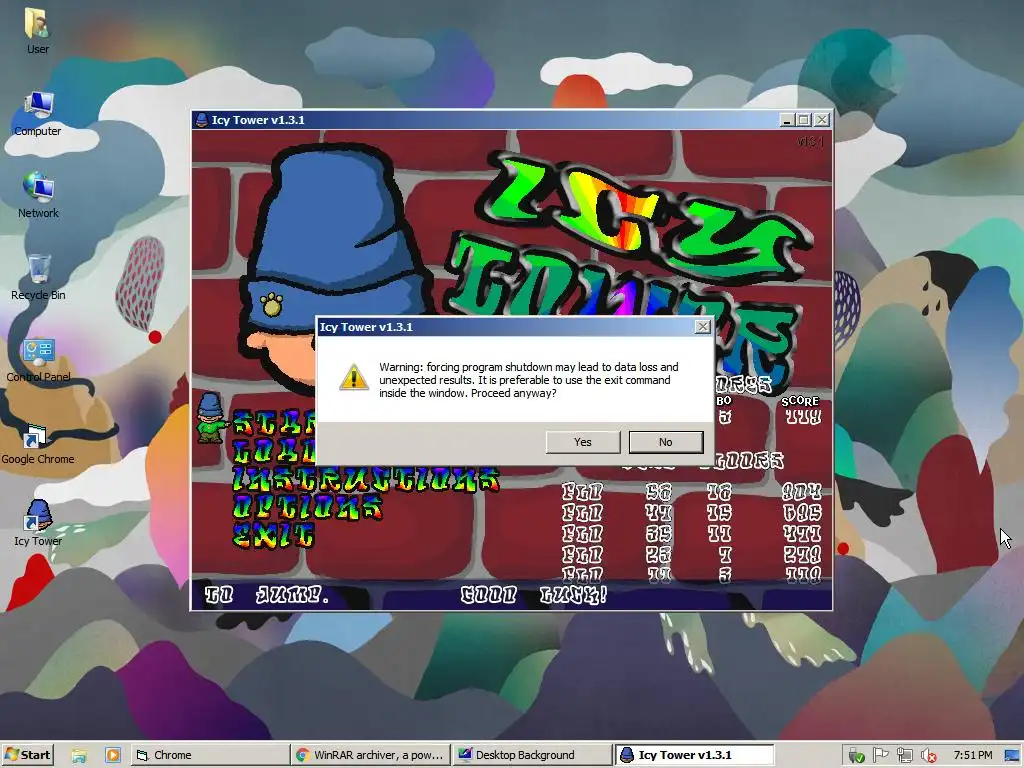Switch to WinRAR archiver Chrome taskbar item
The image size is (1024, 768).
coord(371,755)
